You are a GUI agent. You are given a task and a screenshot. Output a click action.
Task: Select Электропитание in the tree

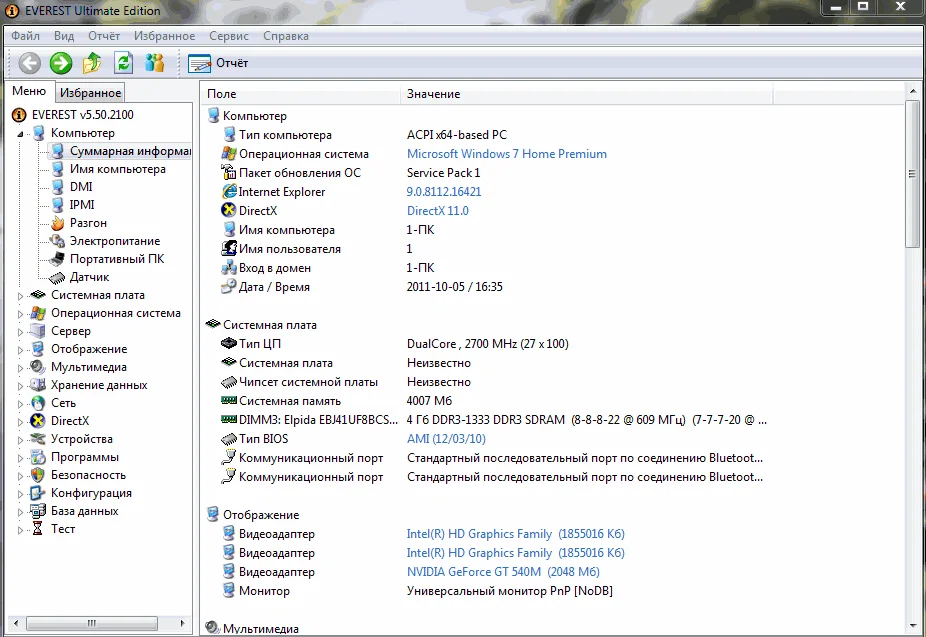point(114,241)
